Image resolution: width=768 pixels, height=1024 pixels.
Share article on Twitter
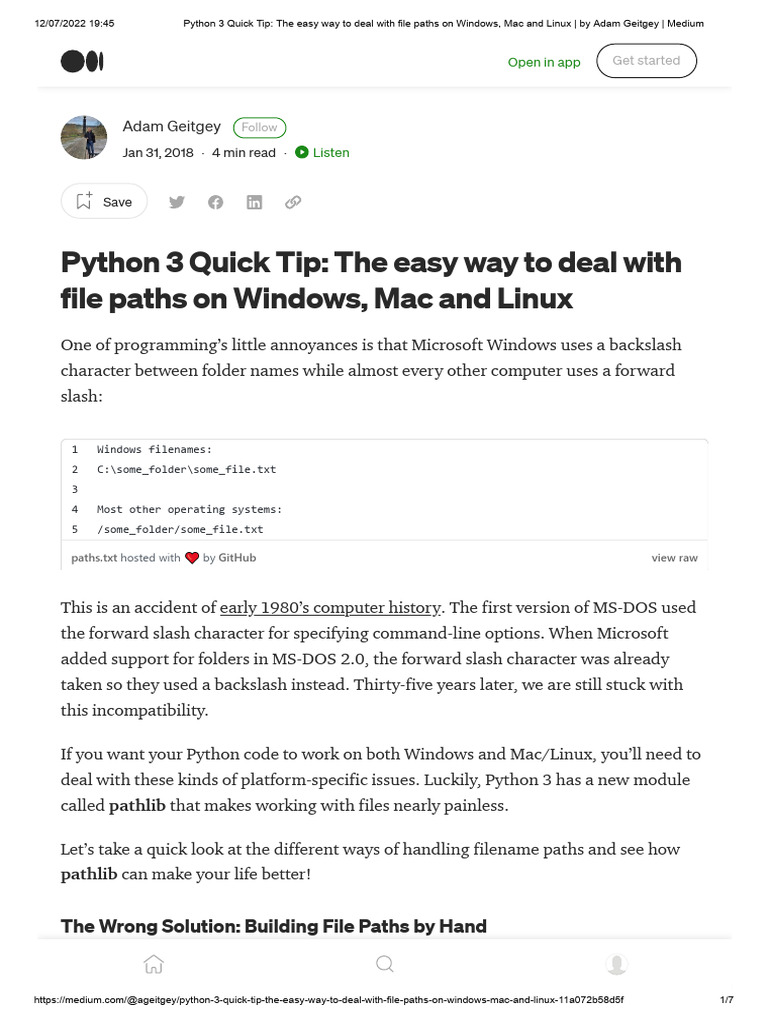tap(177, 202)
